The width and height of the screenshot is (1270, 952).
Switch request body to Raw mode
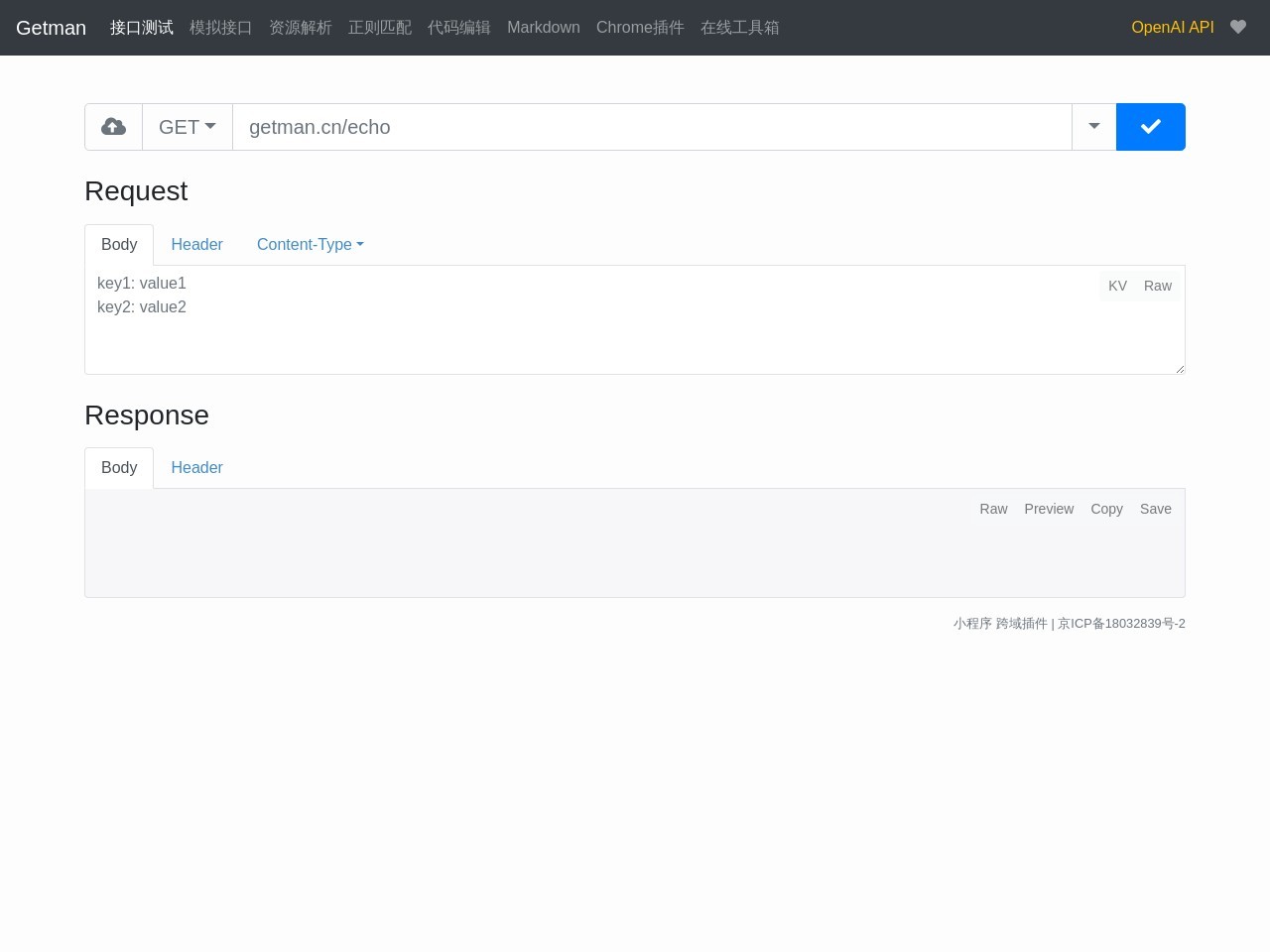point(1157,286)
